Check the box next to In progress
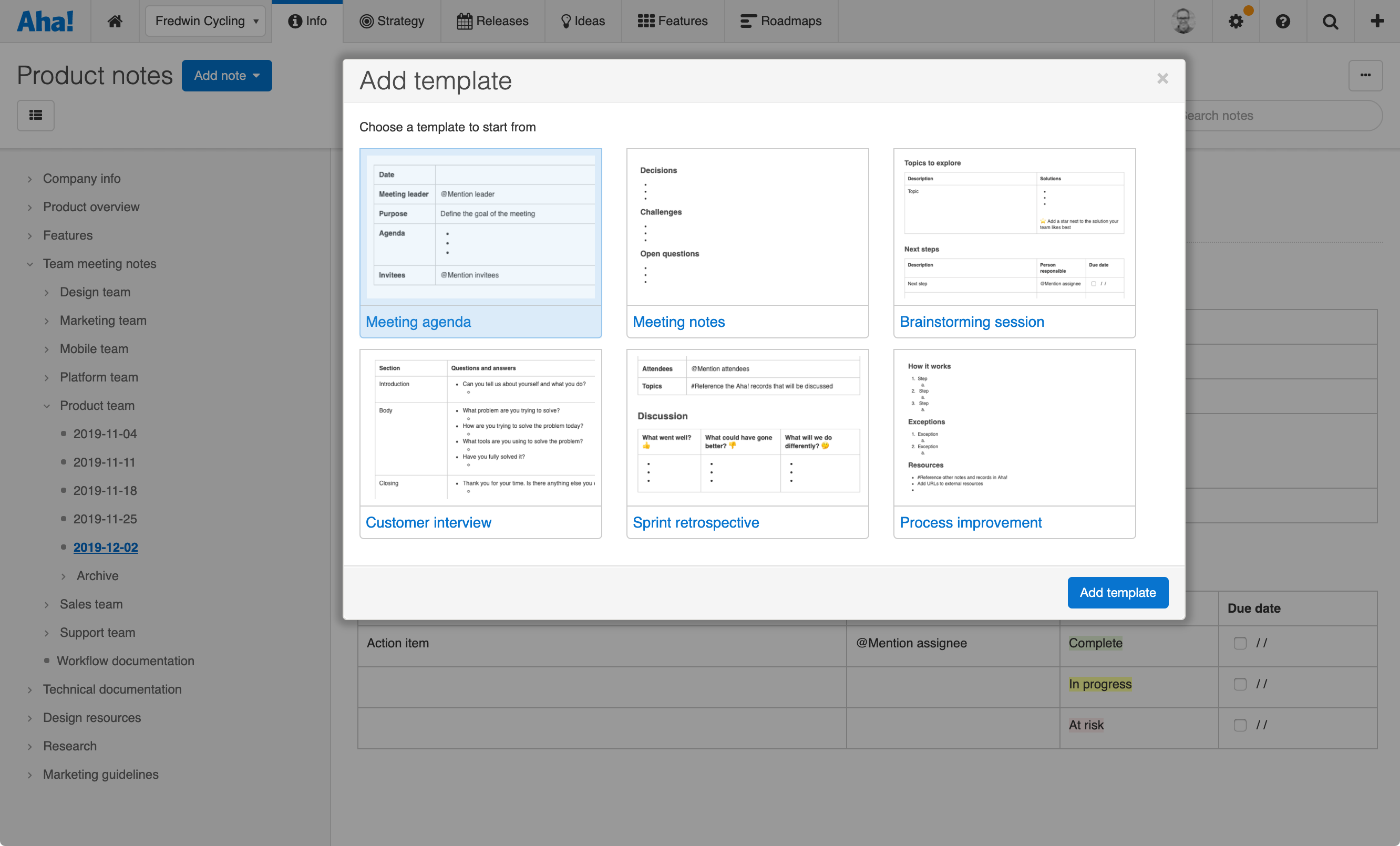The height and width of the screenshot is (846, 1400). tap(1240, 684)
